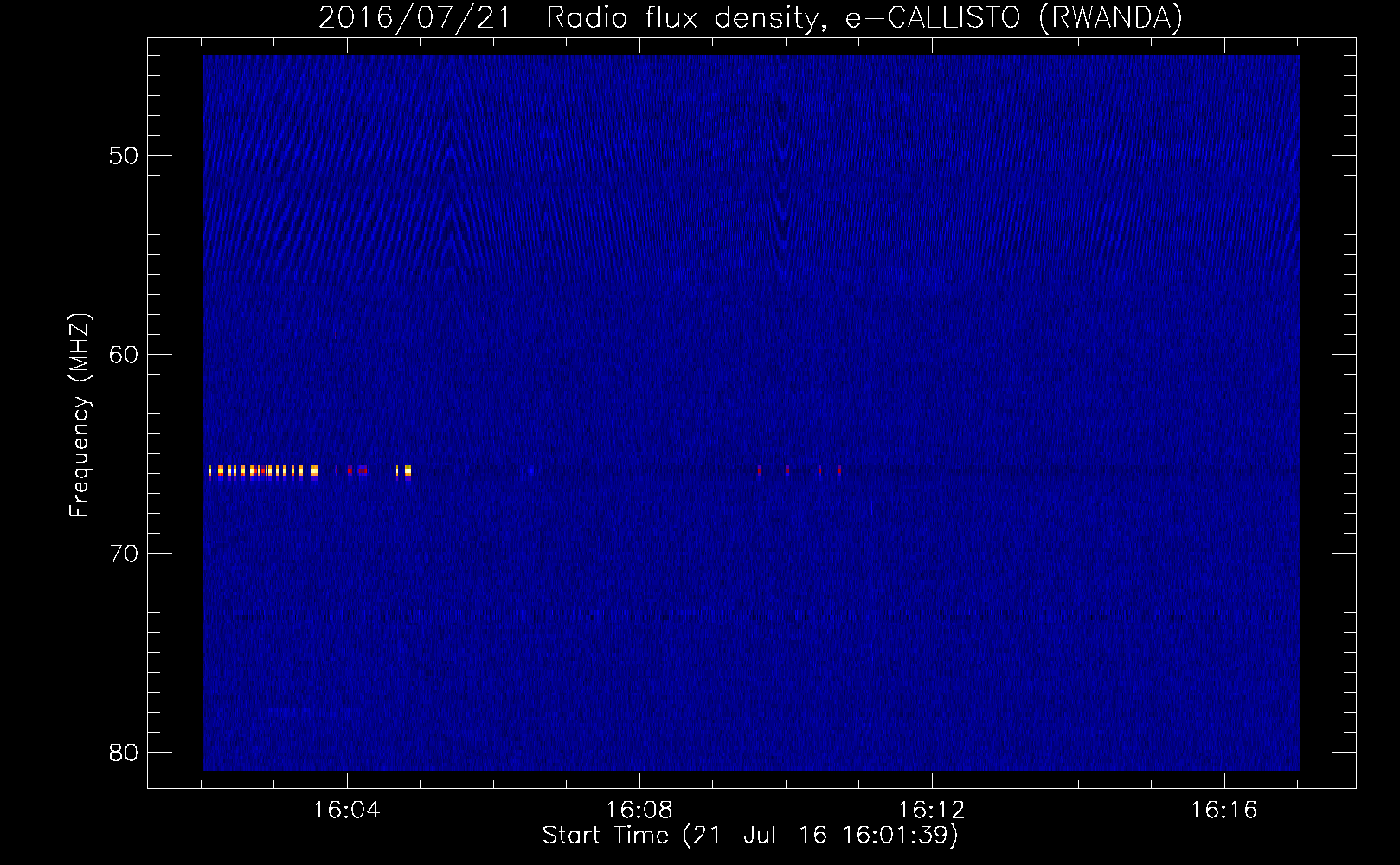
Task: Click the 'Frequency (MHZ)' axis label
Action: pos(80,414)
